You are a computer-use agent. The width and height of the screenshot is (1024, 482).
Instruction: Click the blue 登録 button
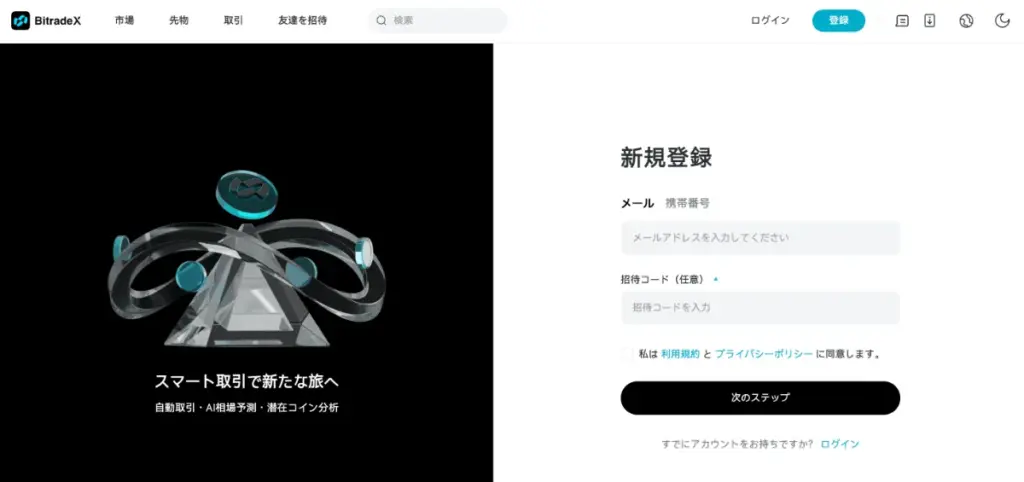point(839,20)
